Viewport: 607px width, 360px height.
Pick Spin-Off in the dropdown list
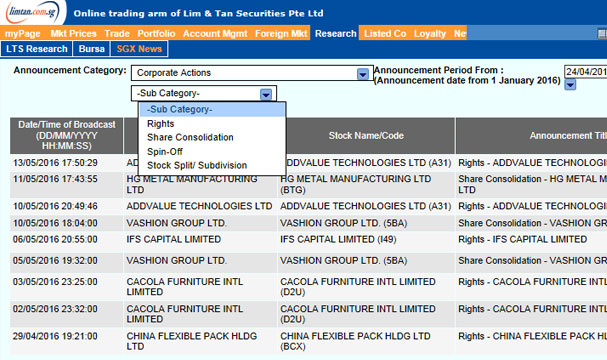point(165,152)
